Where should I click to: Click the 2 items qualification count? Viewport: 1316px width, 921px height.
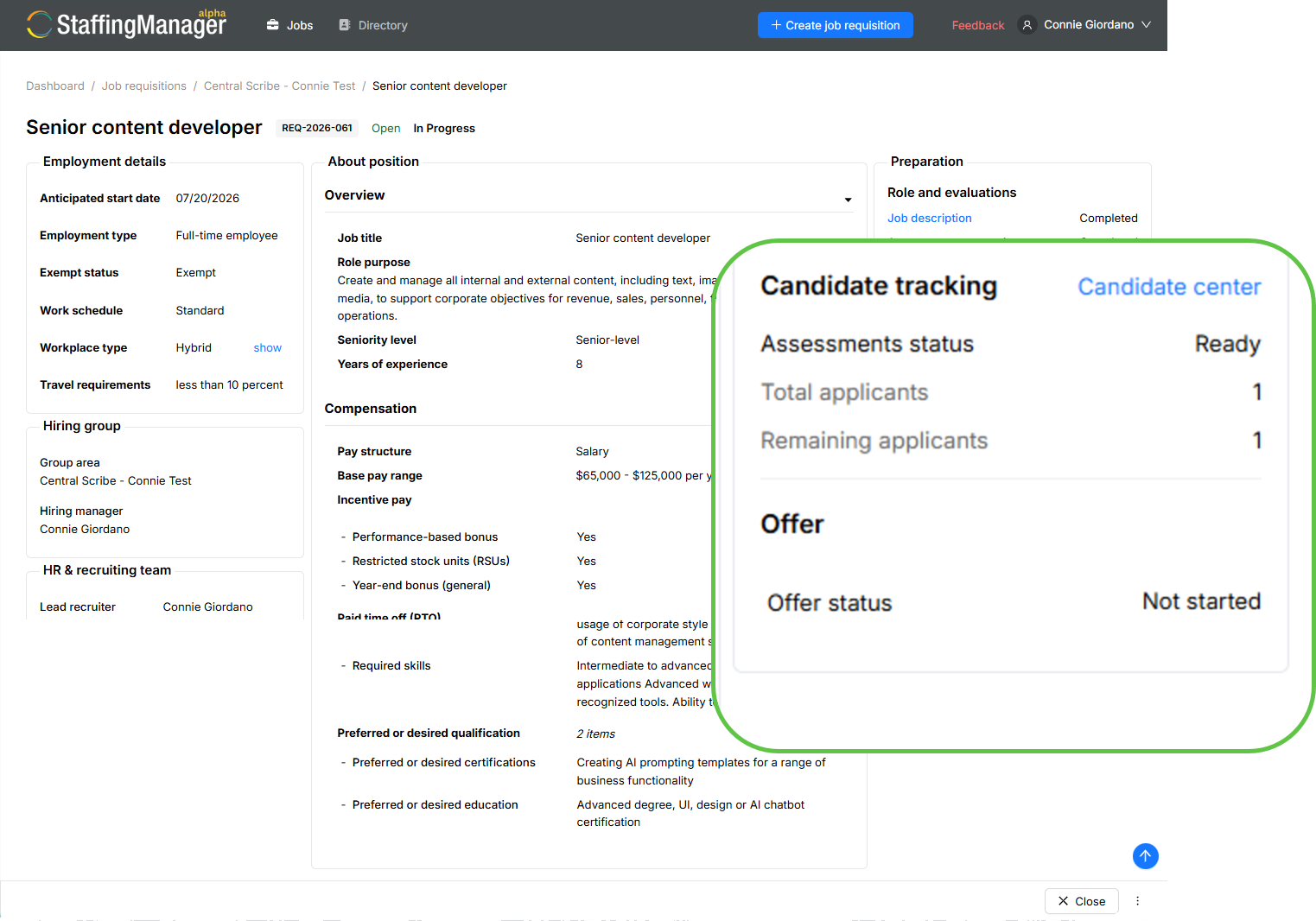[596, 734]
